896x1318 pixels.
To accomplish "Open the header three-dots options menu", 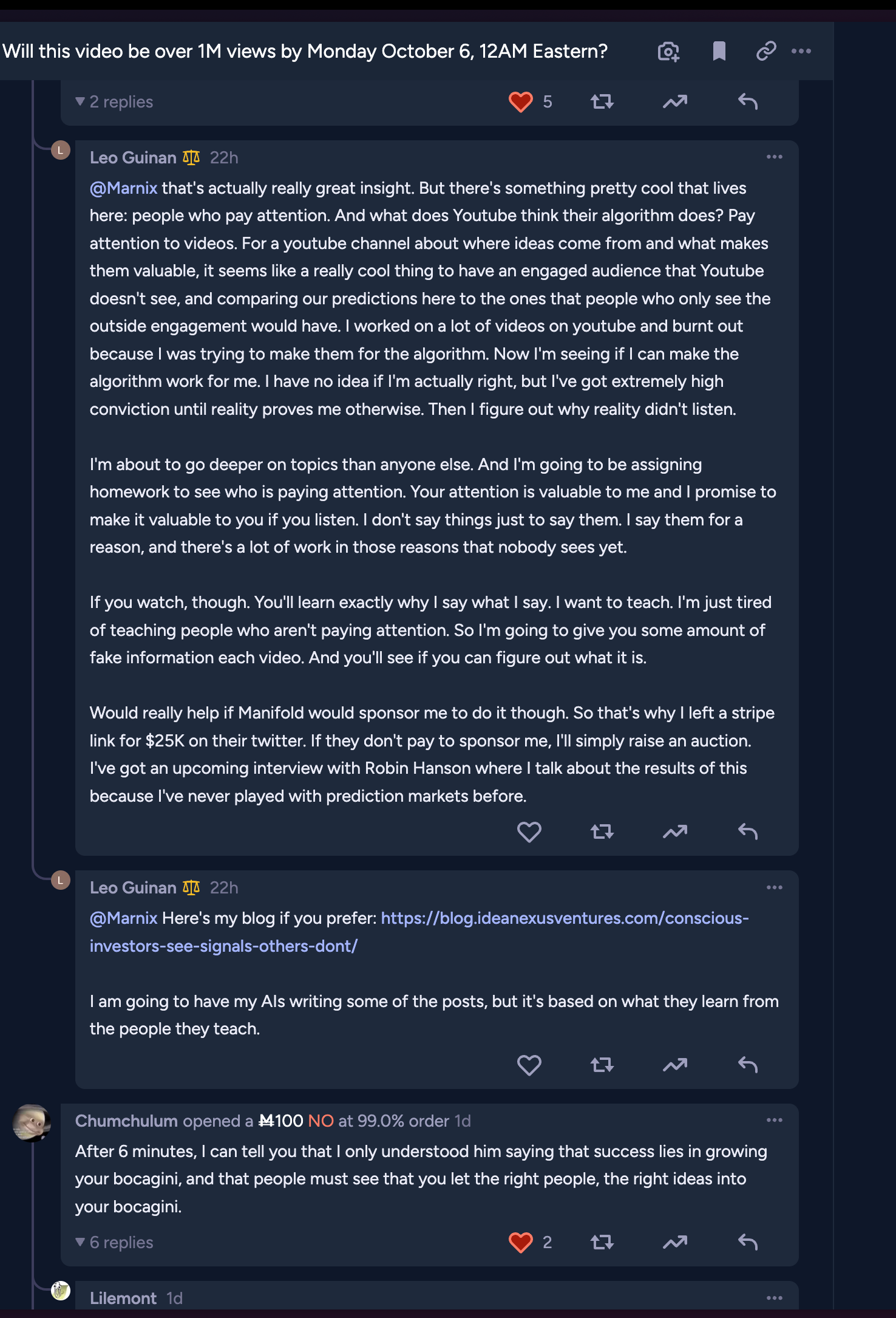I will (x=801, y=52).
